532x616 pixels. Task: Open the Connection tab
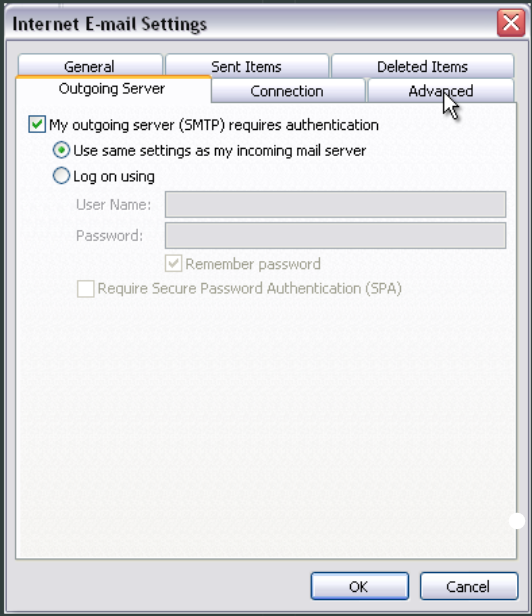click(287, 91)
